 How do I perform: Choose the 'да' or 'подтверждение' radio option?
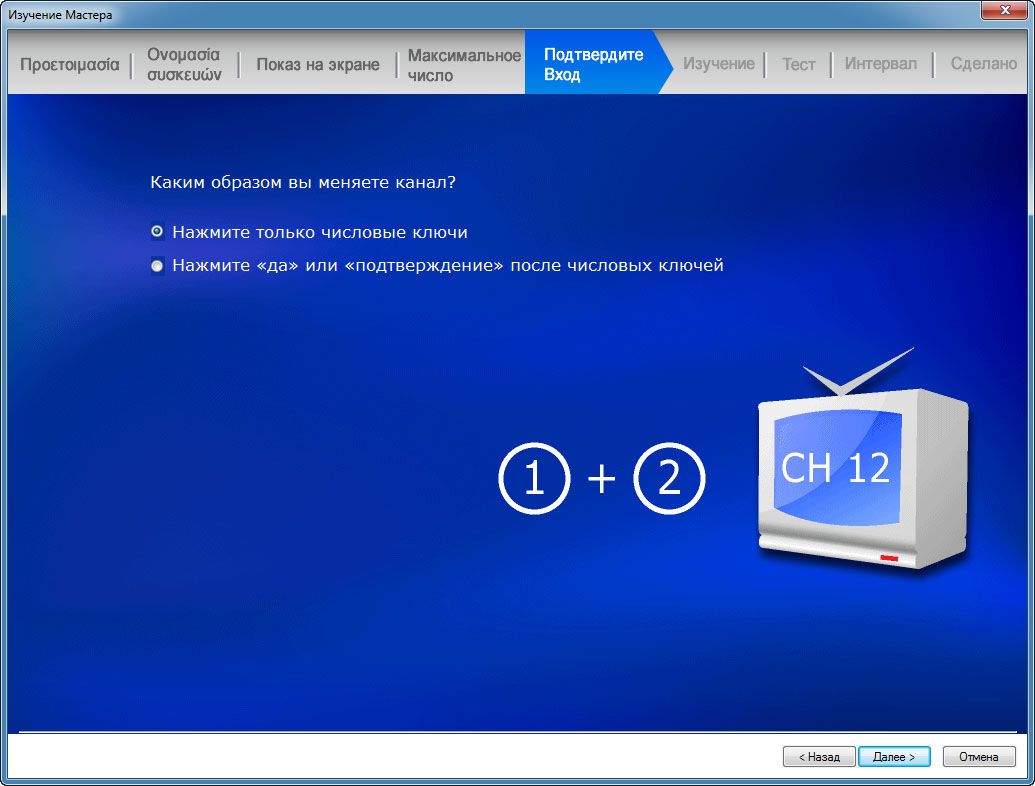[157, 265]
